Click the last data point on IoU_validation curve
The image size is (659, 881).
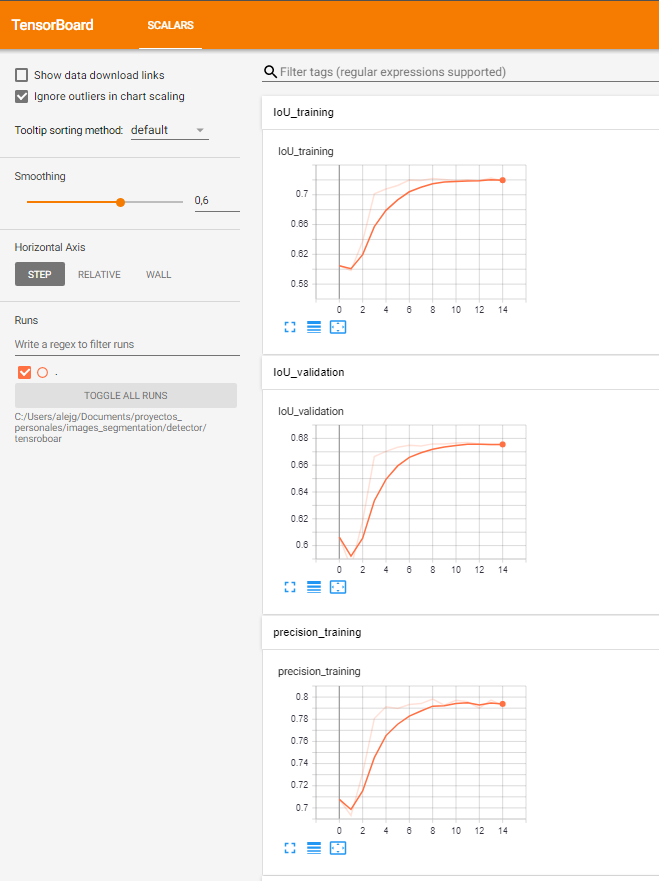(503, 444)
